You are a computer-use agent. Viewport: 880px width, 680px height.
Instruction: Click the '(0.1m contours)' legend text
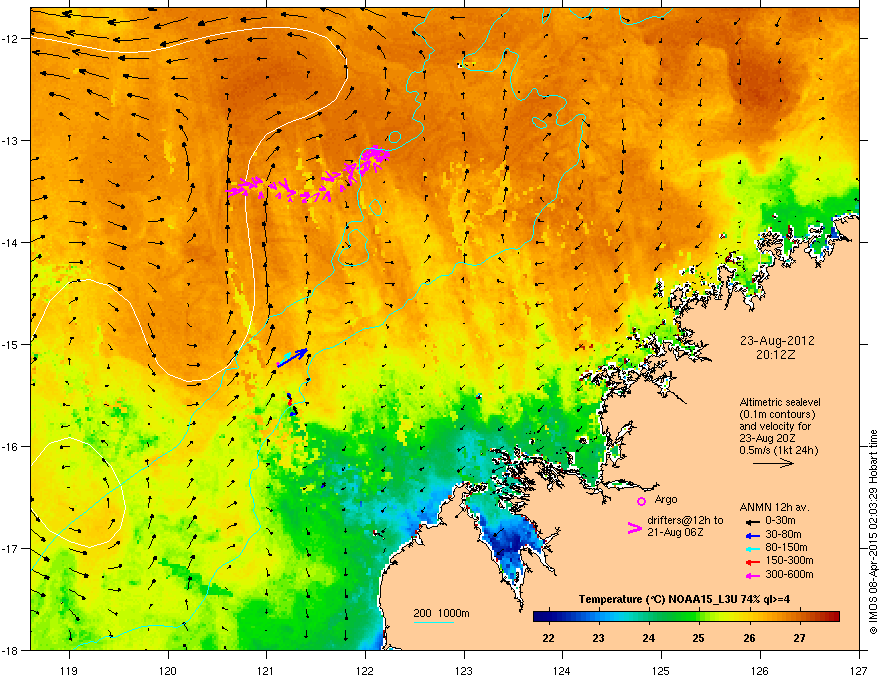777,415
